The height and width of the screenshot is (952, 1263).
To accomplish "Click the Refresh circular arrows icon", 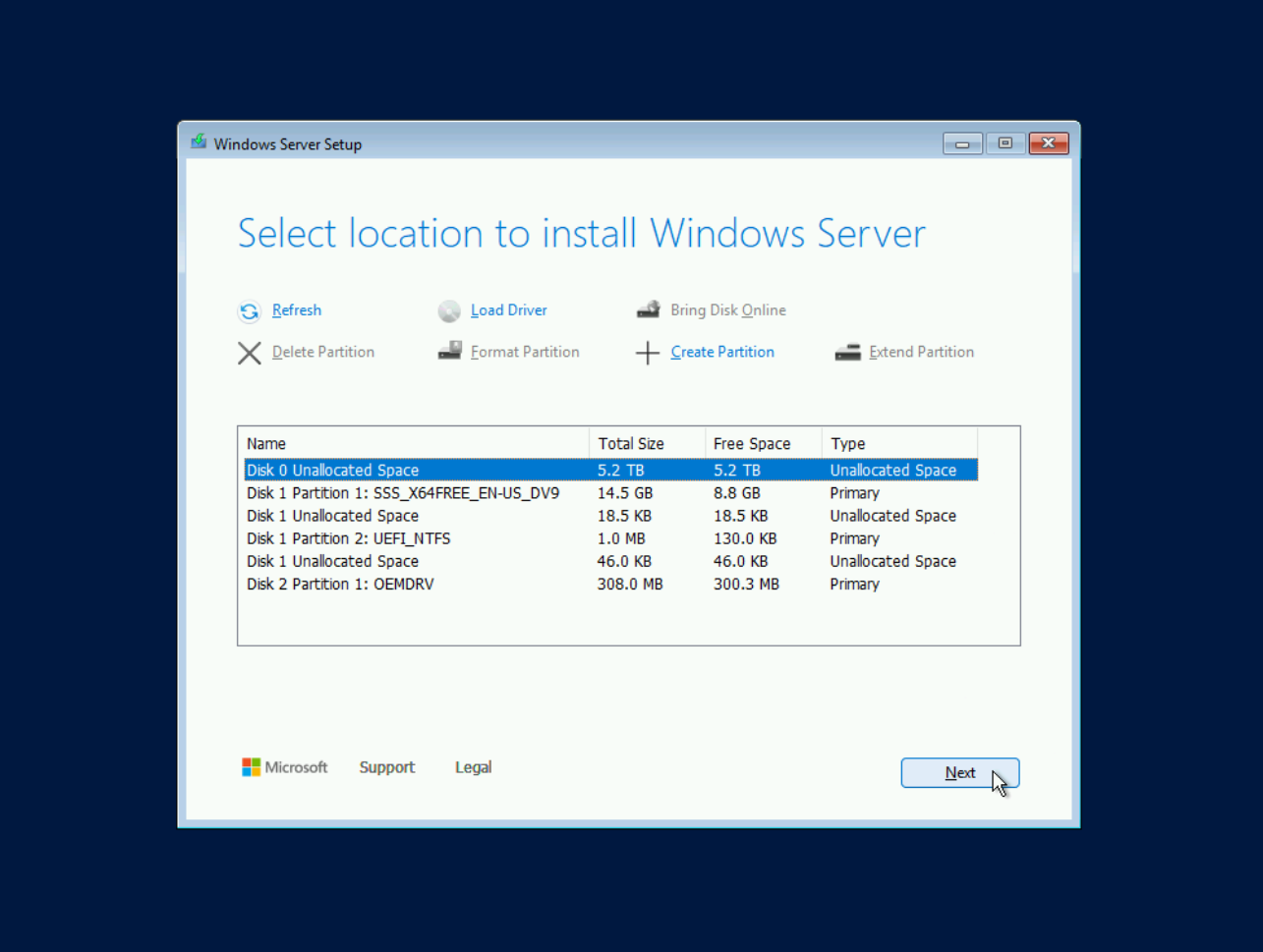I will [250, 311].
